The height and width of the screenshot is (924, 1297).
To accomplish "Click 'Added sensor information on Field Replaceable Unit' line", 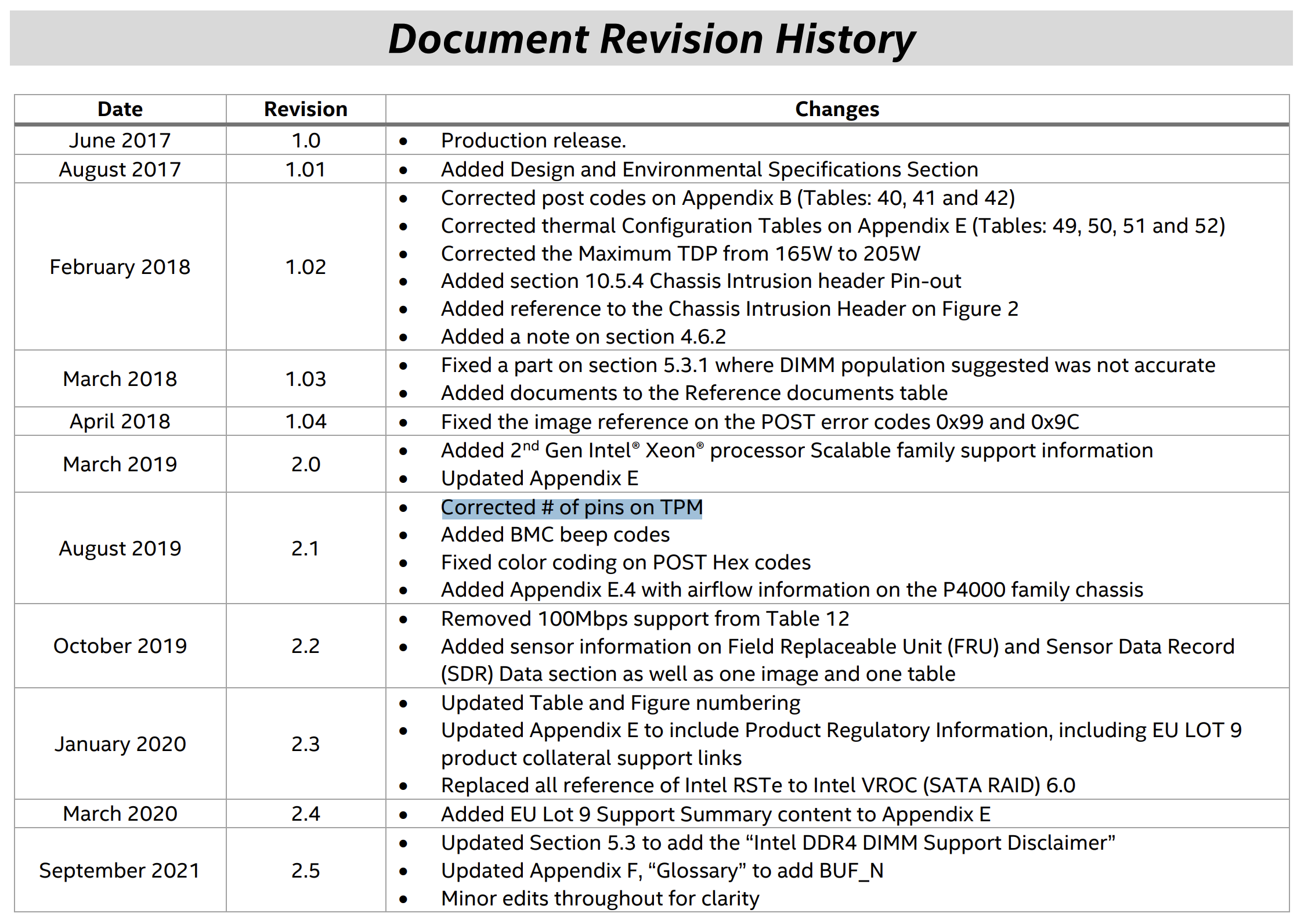I will (837, 647).
